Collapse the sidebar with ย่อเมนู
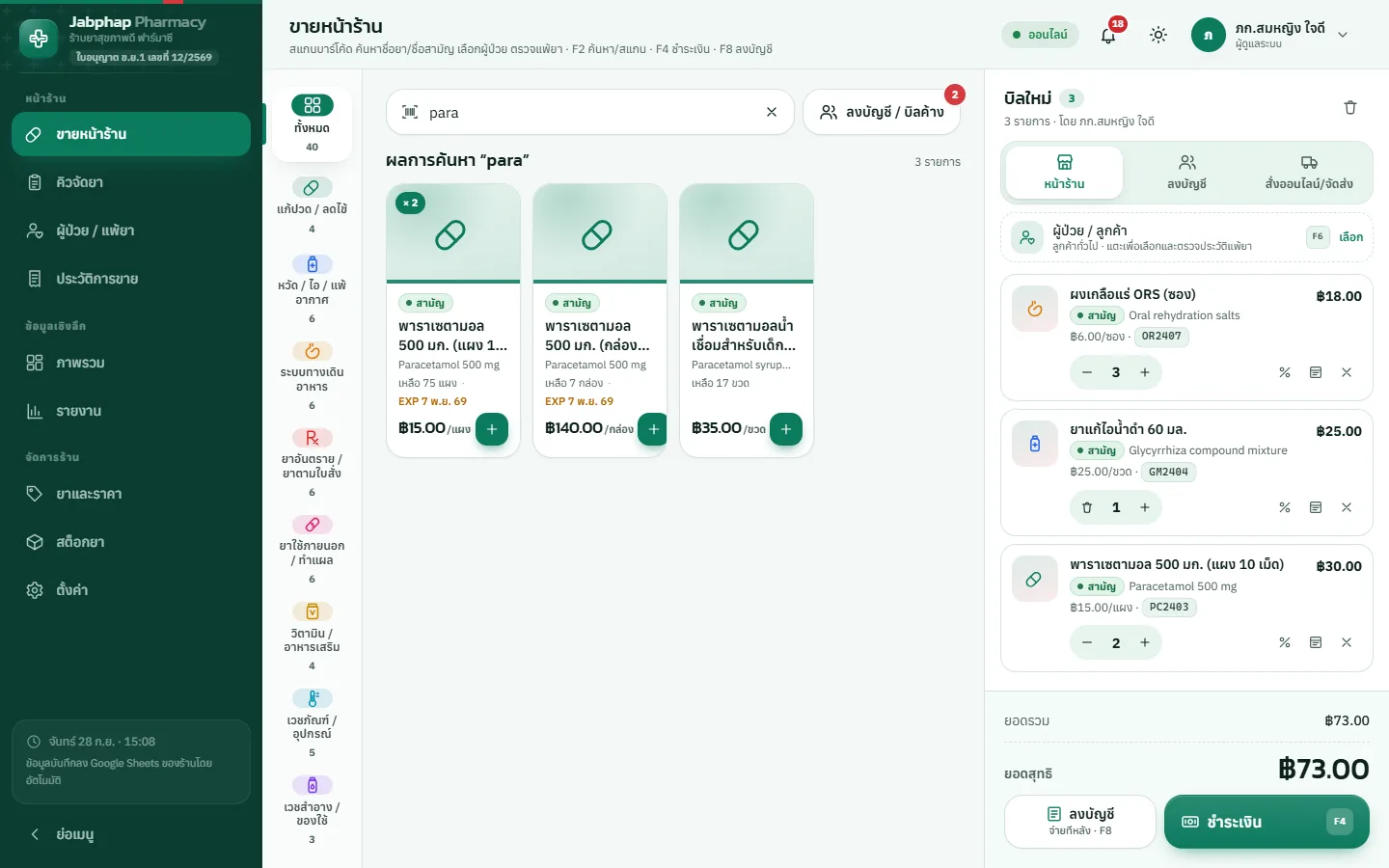1389x868 pixels. pos(131,834)
